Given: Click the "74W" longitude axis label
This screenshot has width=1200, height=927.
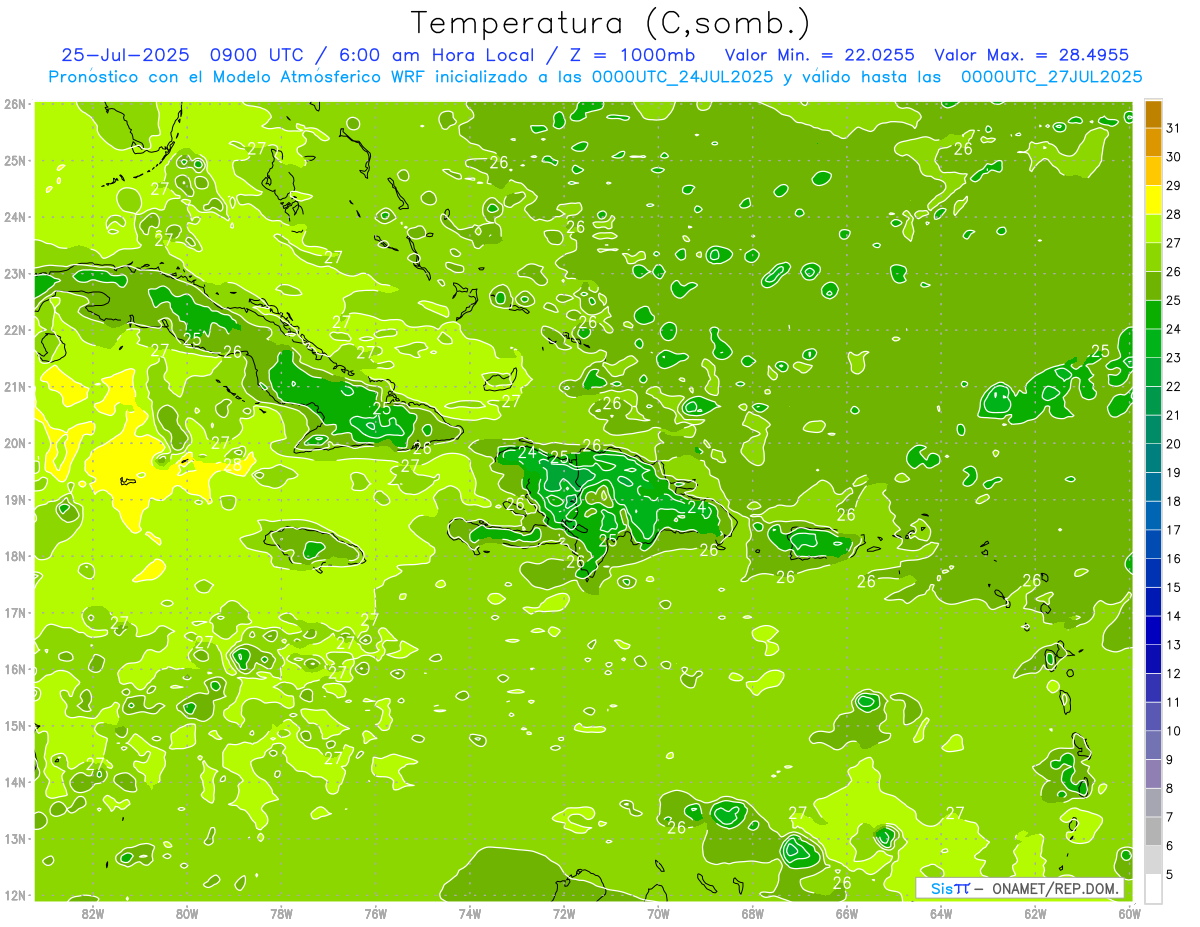Looking at the screenshot, I should [x=470, y=914].
